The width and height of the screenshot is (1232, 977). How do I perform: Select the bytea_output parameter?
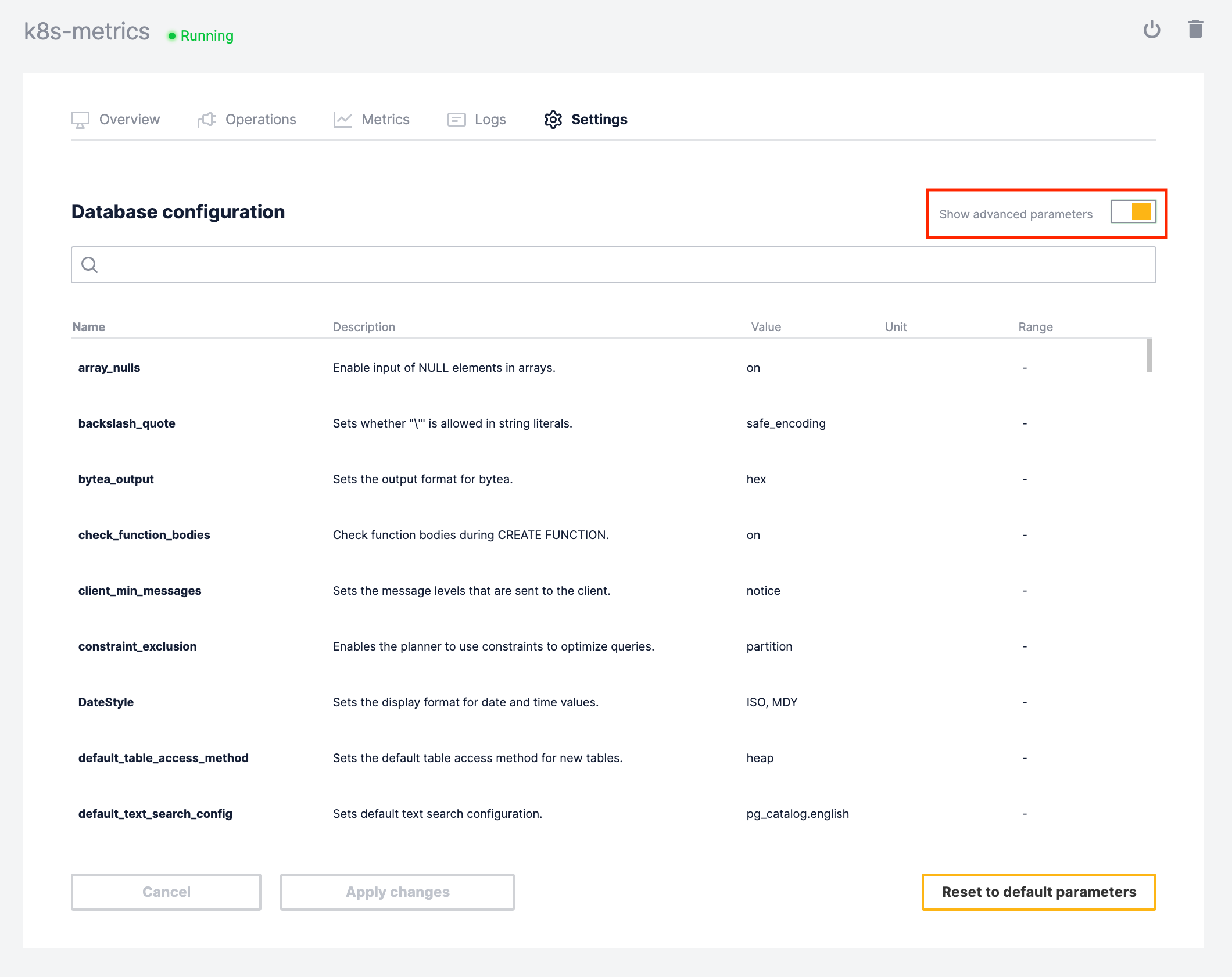[116, 479]
